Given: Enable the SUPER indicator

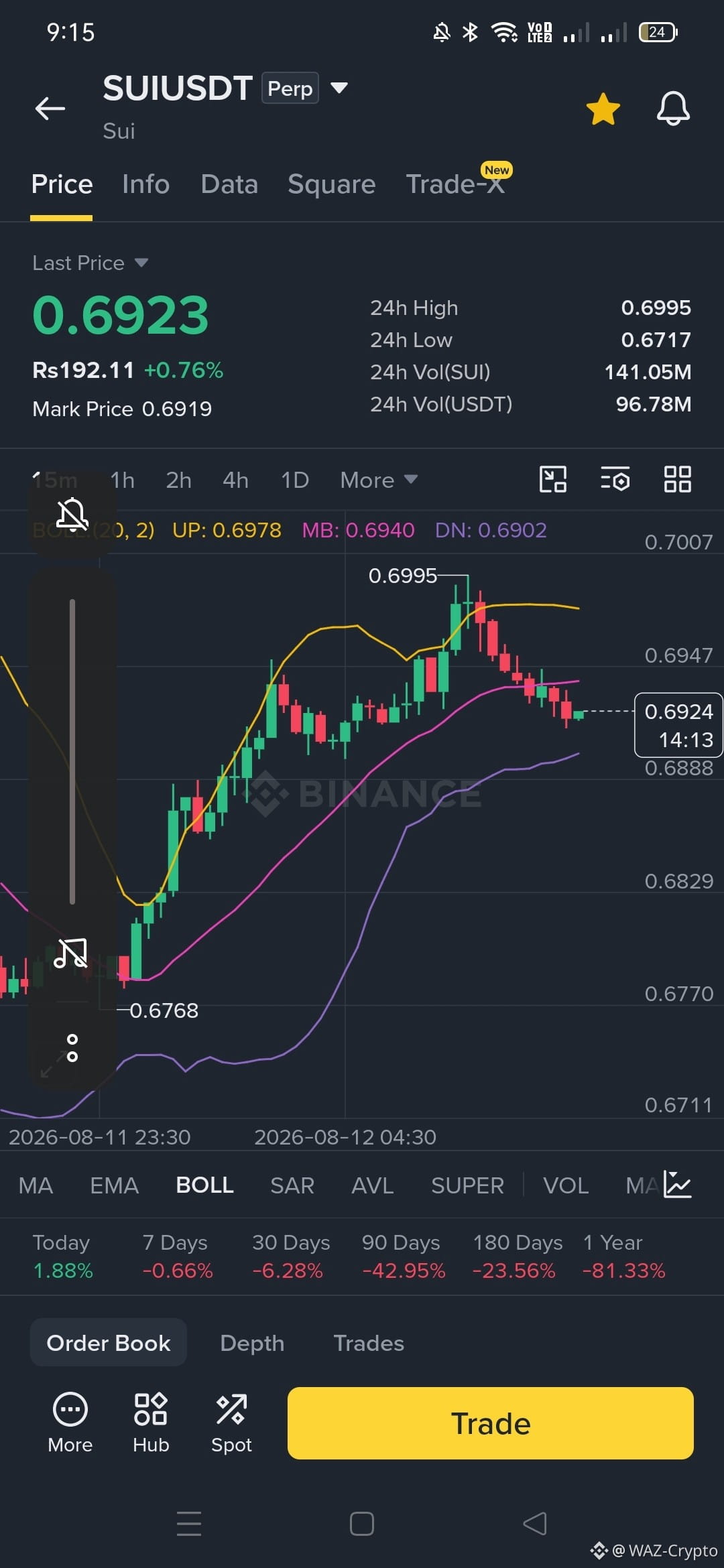Looking at the screenshot, I should tap(467, 1185).
